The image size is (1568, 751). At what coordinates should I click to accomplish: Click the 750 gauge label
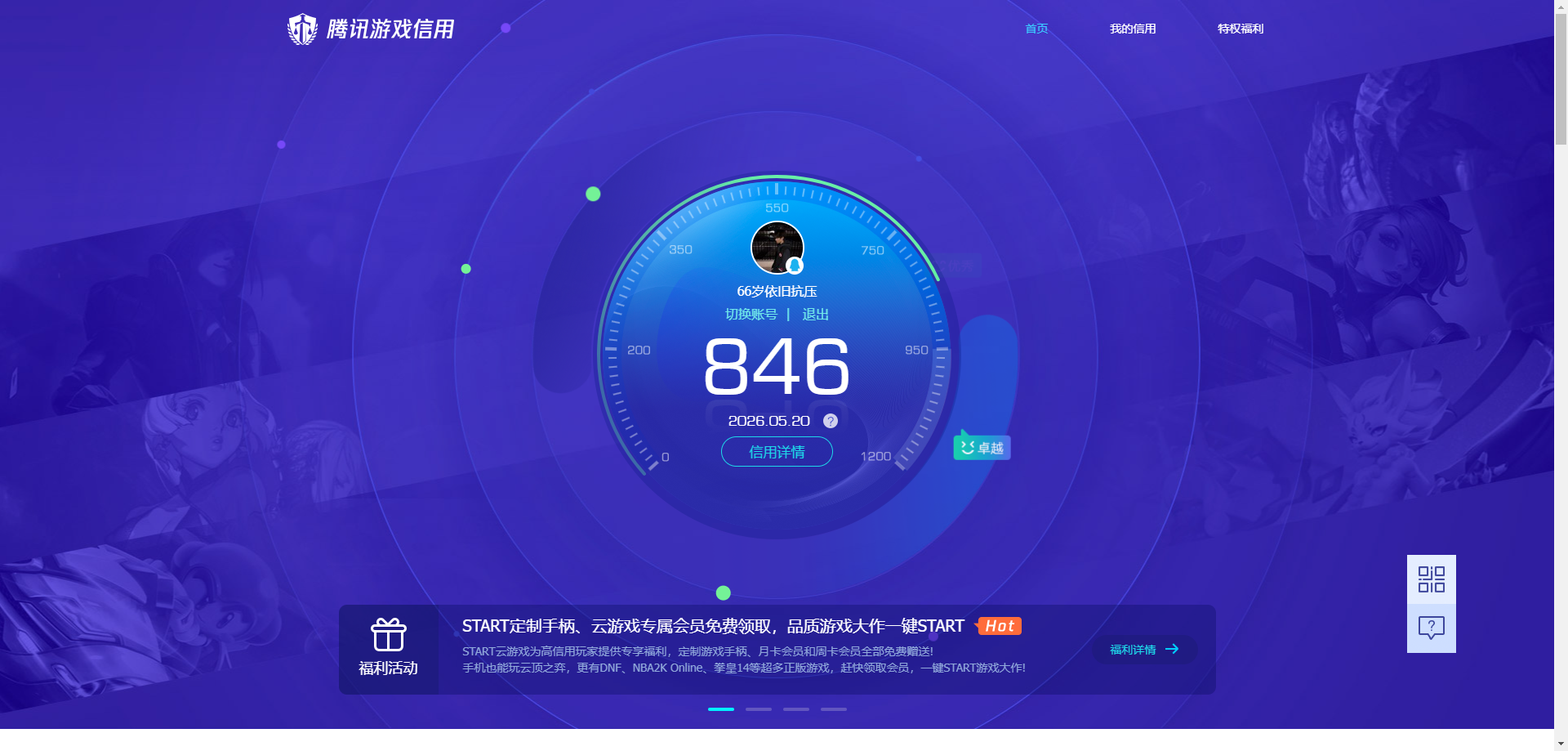coord(872,251)
